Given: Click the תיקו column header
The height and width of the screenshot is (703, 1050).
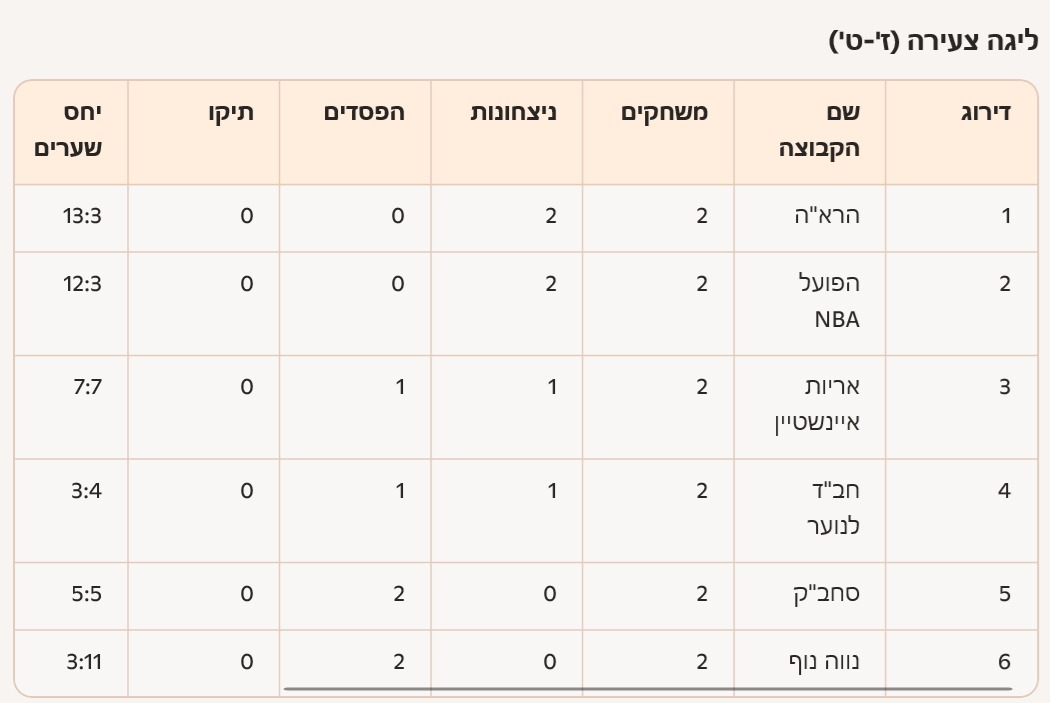Looking at the screenshot, I should pyautogui.click(x=230, y=112).
